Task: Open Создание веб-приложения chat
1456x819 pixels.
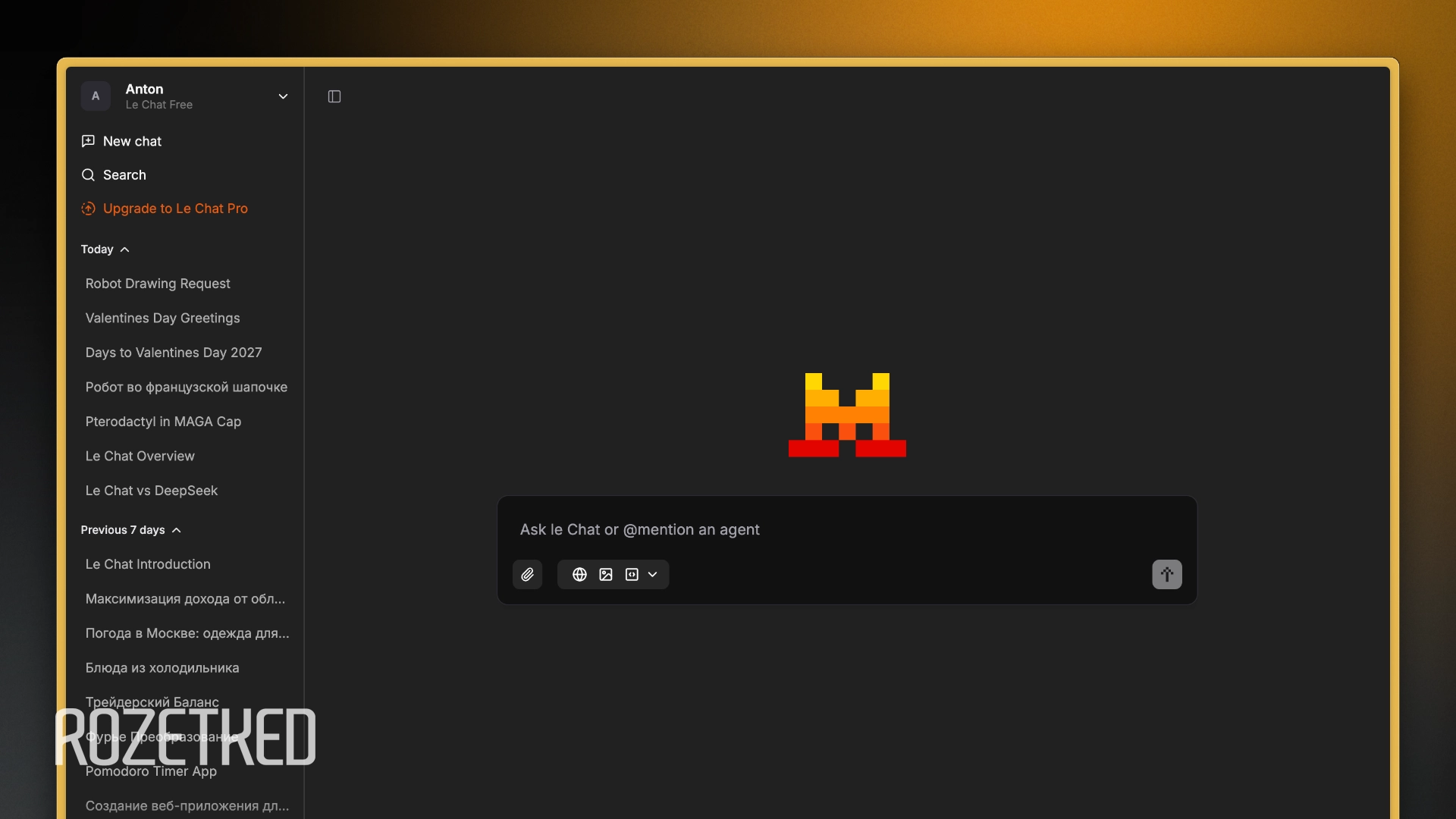Action: click(187, 805)
